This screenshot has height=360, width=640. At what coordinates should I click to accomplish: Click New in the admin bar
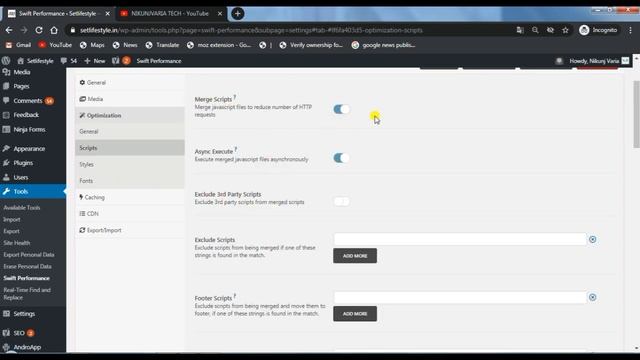[95, 61]
